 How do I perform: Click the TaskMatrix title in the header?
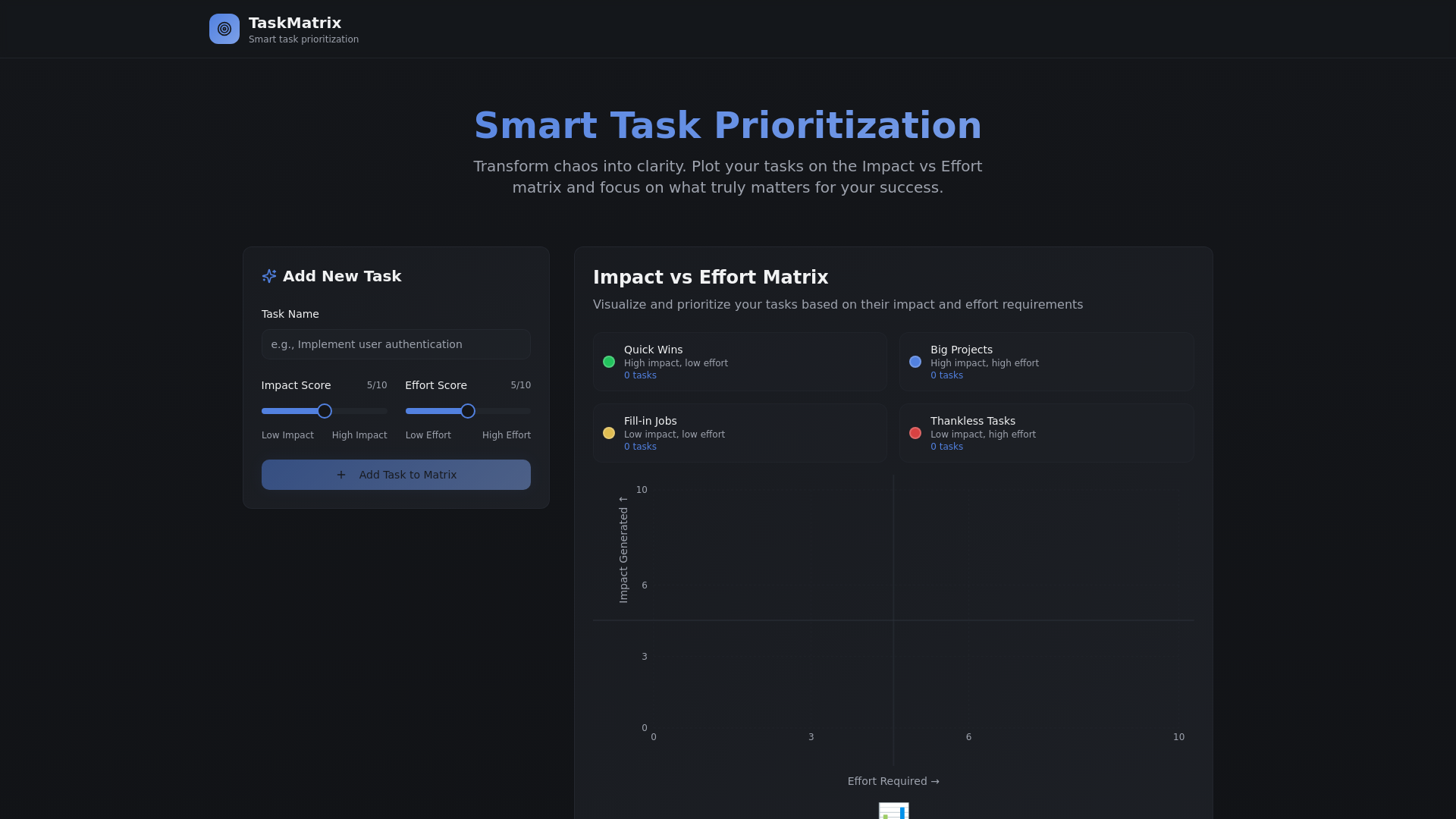pos(294,23)
